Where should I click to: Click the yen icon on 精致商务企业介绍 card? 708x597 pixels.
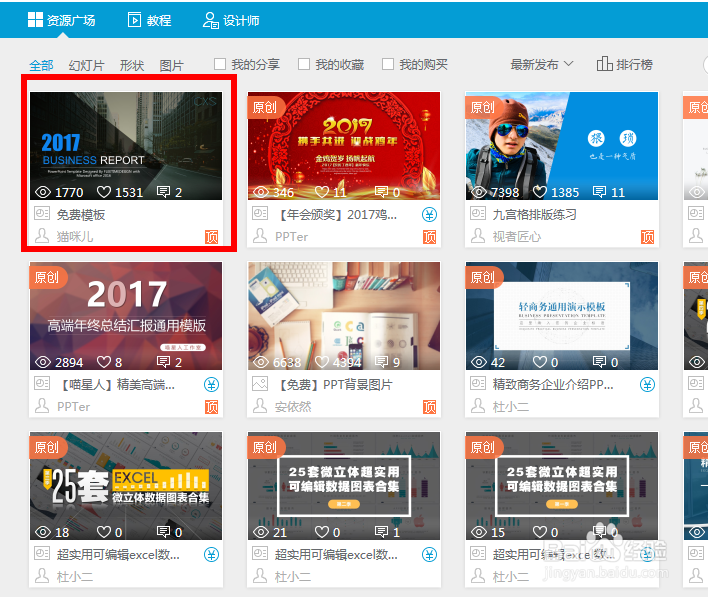(x=647, y=384)
